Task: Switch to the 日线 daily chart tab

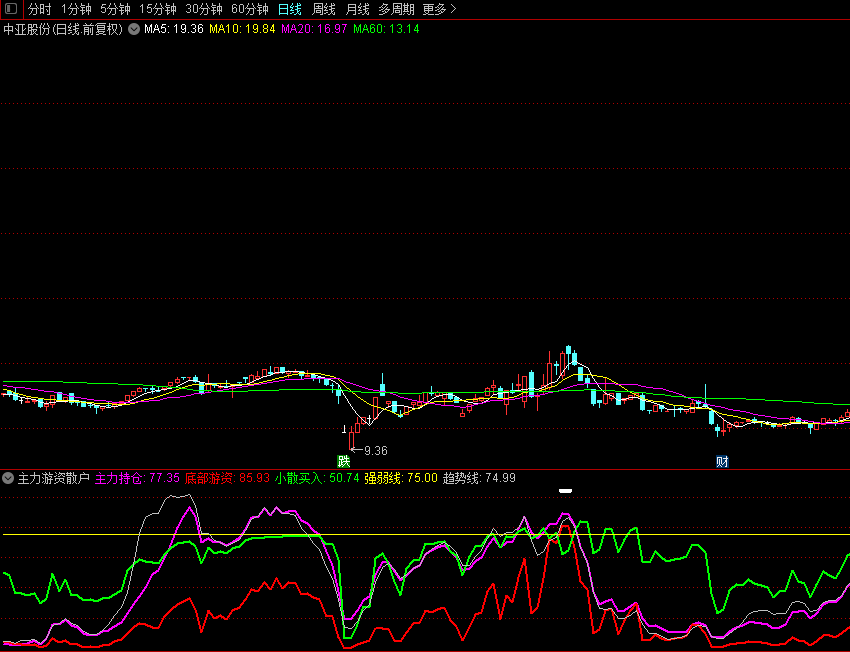Action: tap(289, 9)
